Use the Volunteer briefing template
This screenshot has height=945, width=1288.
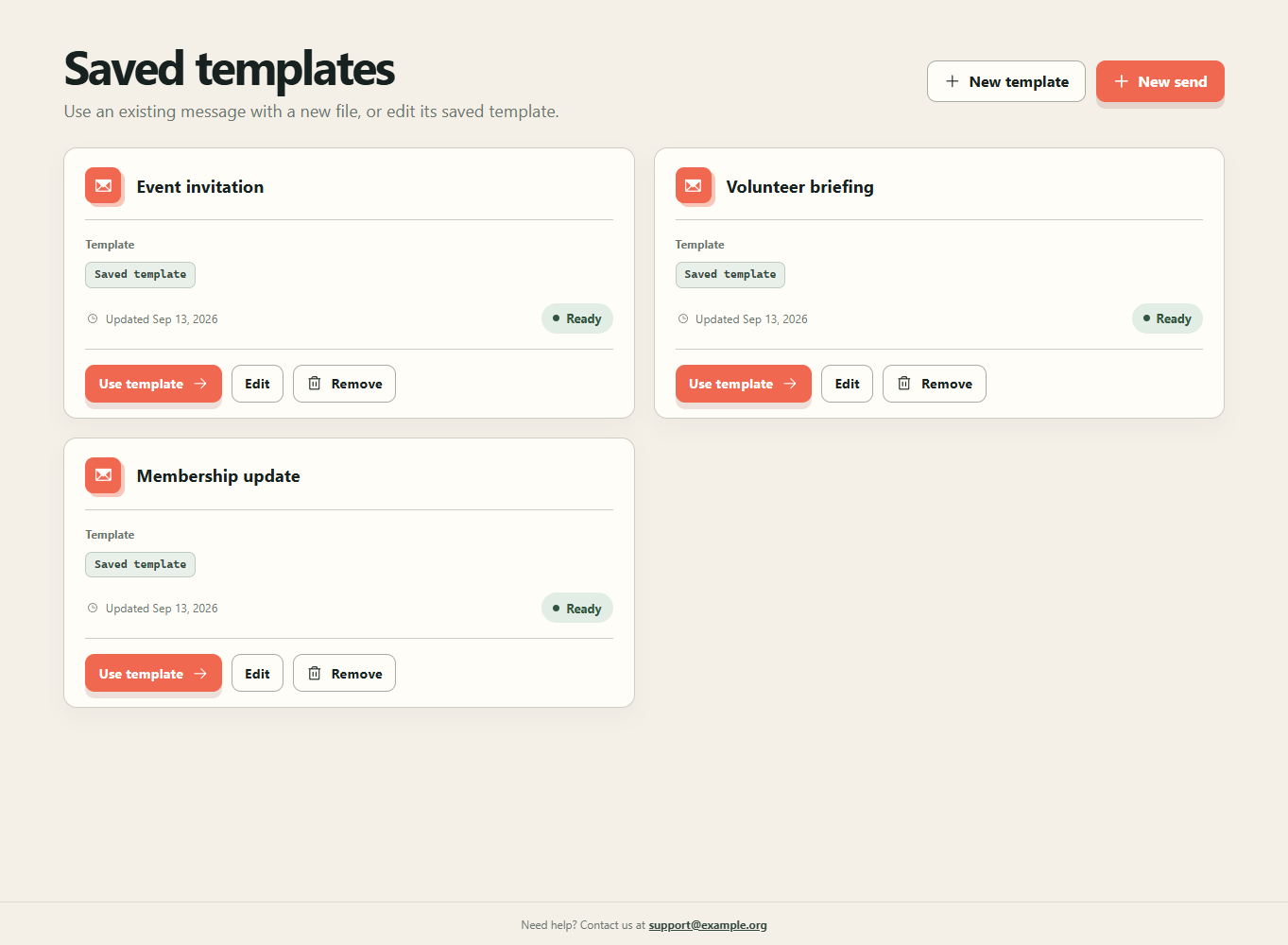744,384
